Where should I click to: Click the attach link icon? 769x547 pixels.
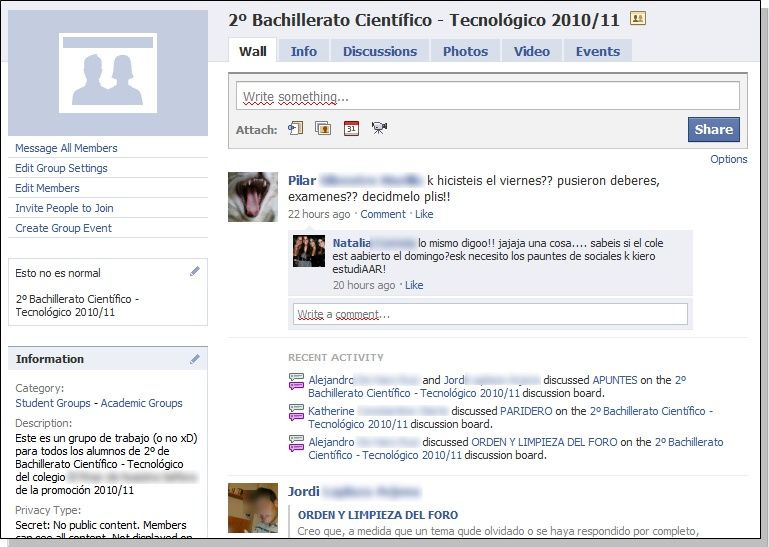point(295,128)
